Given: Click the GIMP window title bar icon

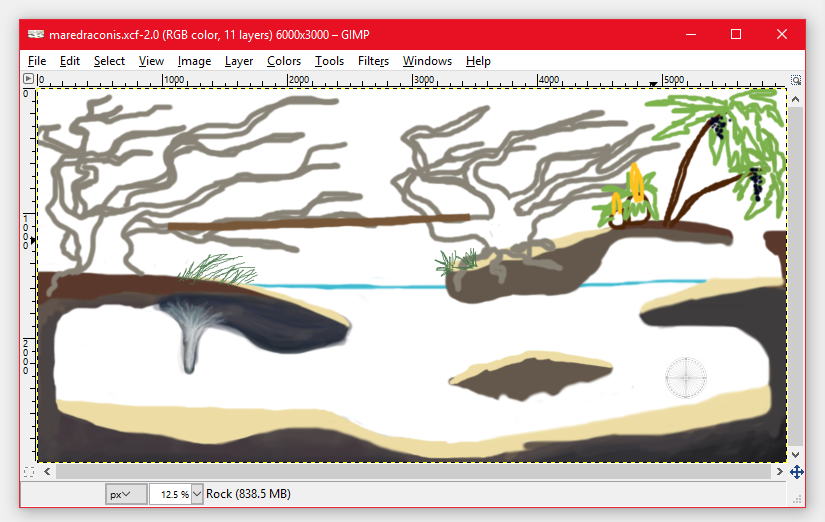Looking at the screenshot, I should (x=35, y=35).
